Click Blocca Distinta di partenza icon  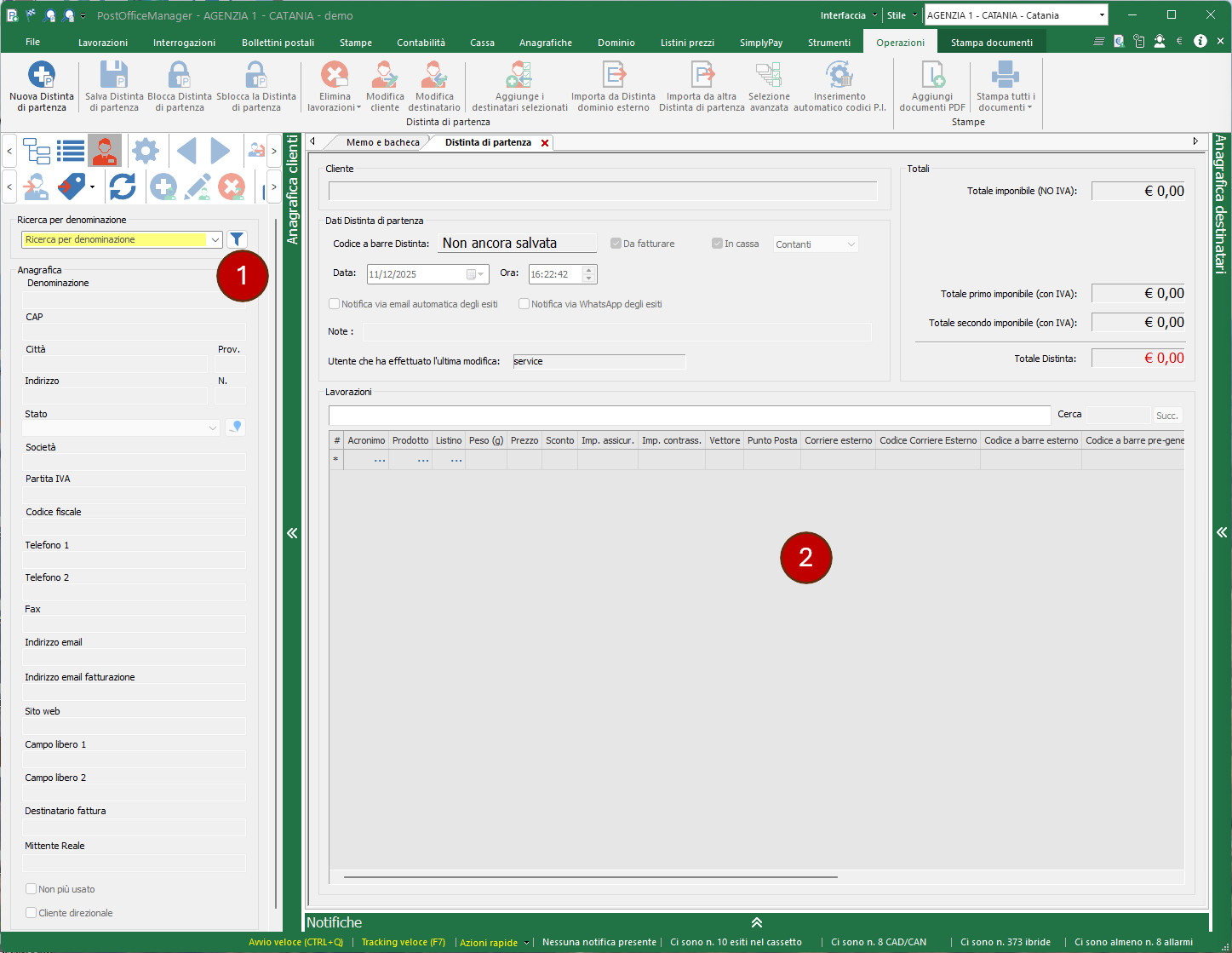[180, 76]
